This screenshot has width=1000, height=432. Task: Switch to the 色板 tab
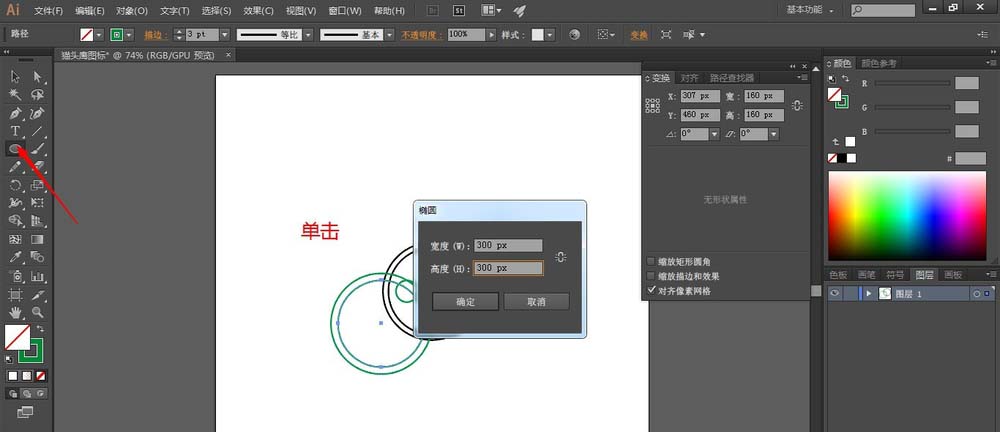click(x=838, y=275)
